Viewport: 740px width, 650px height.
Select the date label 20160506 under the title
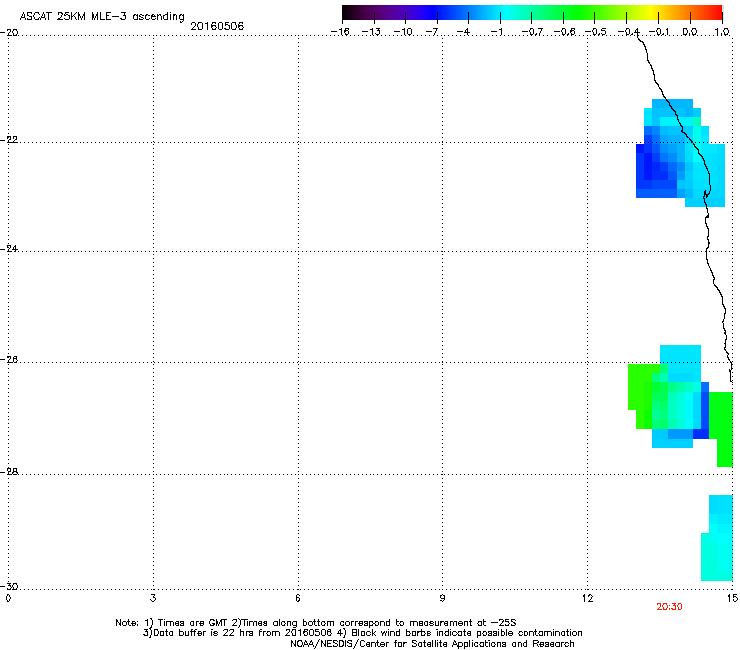[217, 26]
